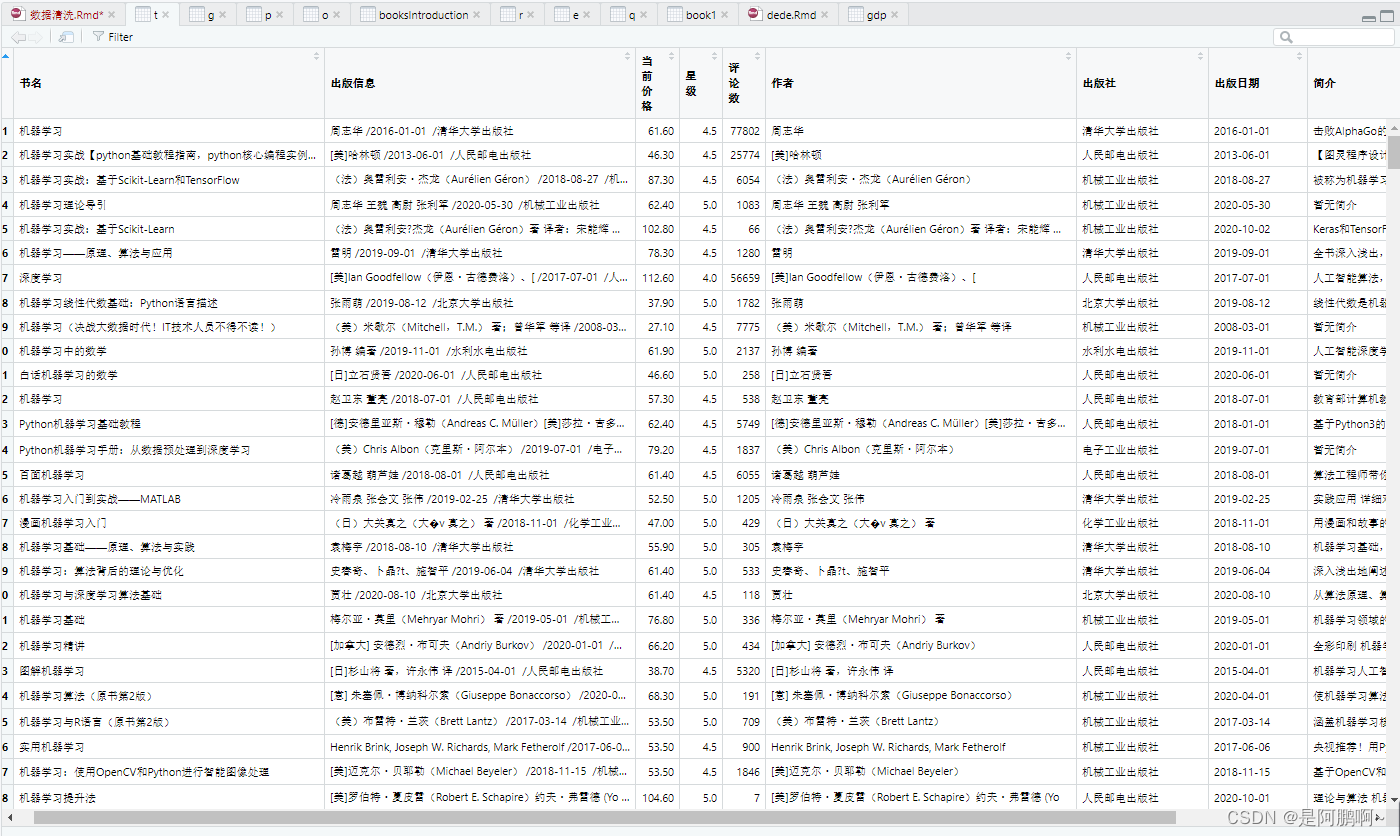The height and width of the screenshot is (836, 1400).
Task: Select the 深度学习 book title cell
Action: coord(168,278)
